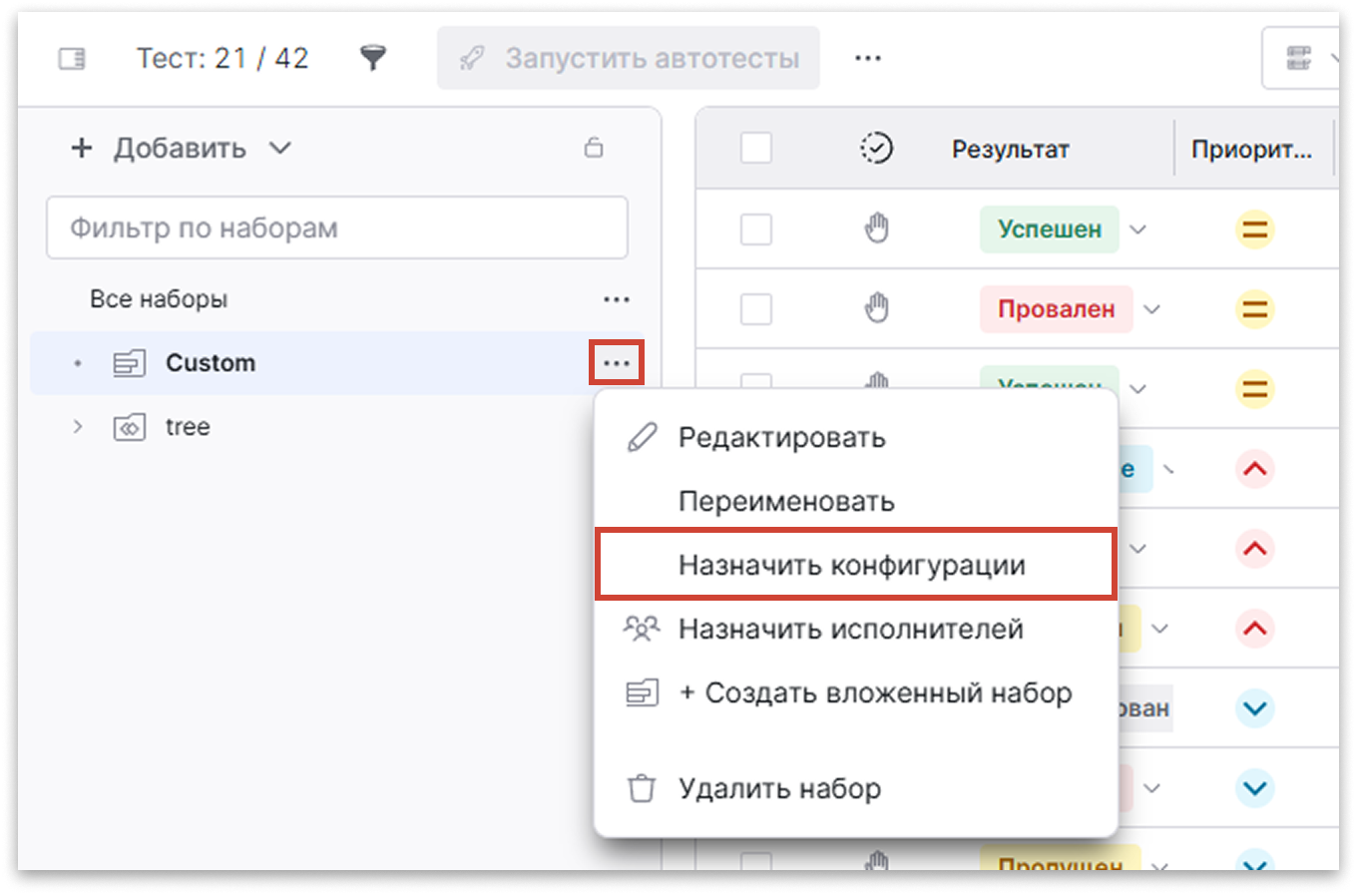Open result dropdown for first Успешен row
Image resolution: width=1357 pixels, height=896 pixels.
pyautogui.click(x=1137, y=229)
